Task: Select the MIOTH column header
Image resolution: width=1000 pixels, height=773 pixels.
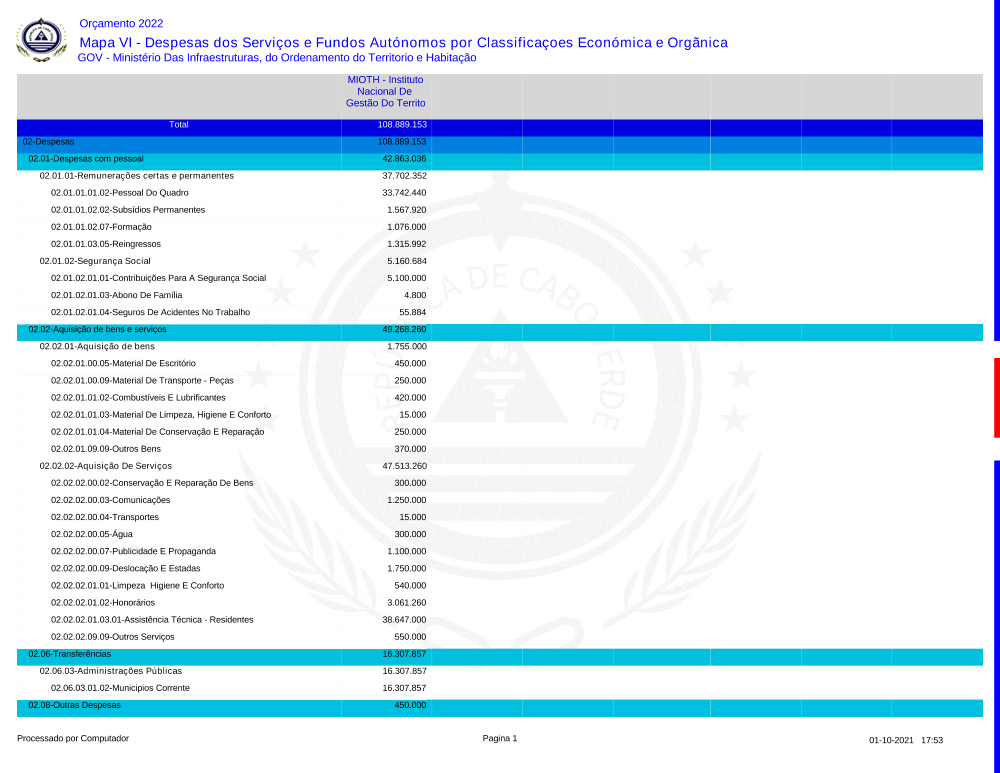Action: pos(385,91)
